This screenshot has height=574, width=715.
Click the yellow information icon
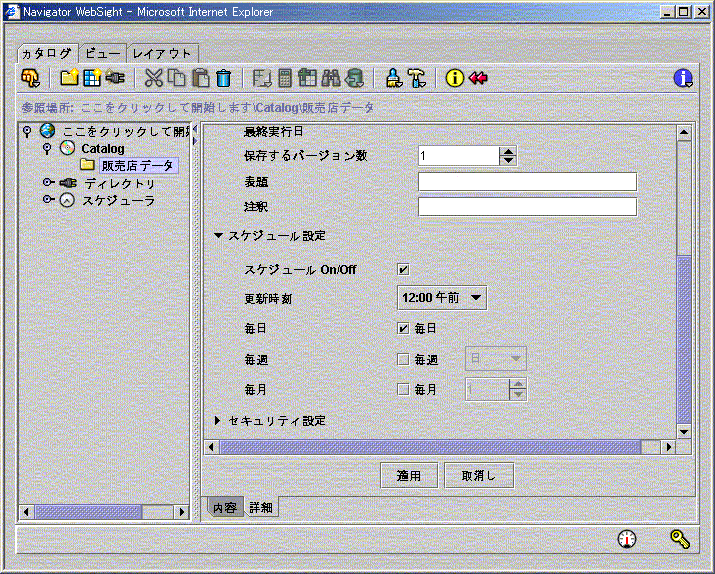[x=454, y=78]
